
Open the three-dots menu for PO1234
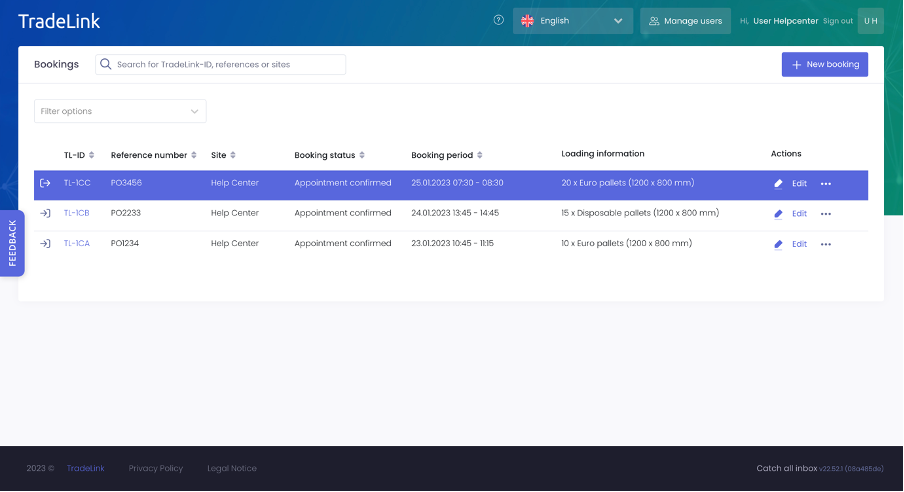(825, 244)
